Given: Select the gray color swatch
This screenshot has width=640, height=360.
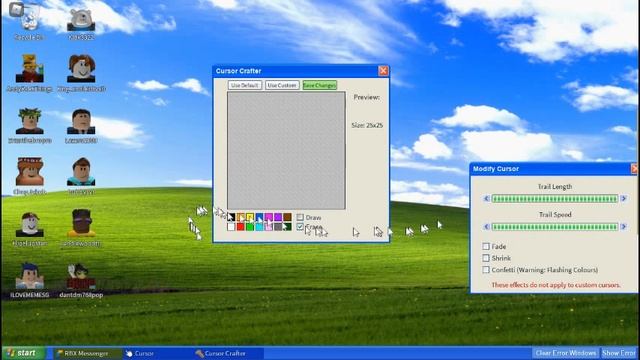Looking at the screenshot, I should pos(278,227).
